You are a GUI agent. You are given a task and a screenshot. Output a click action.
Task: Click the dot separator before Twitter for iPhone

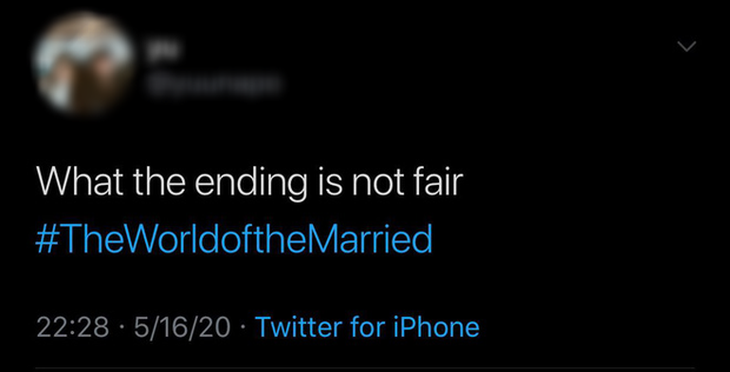[x=243, y=327]
